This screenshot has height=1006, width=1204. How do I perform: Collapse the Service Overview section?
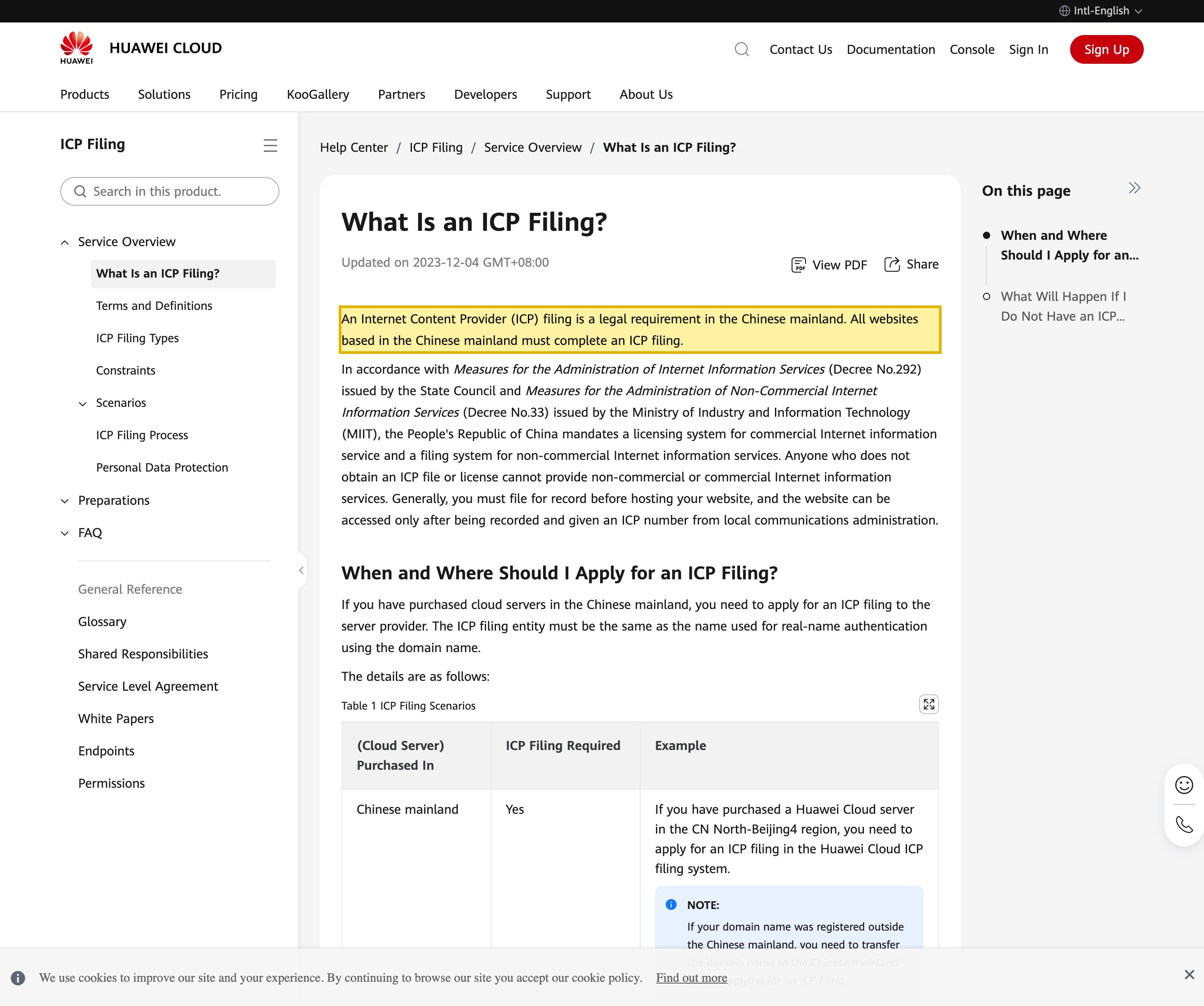coord(65,243)
